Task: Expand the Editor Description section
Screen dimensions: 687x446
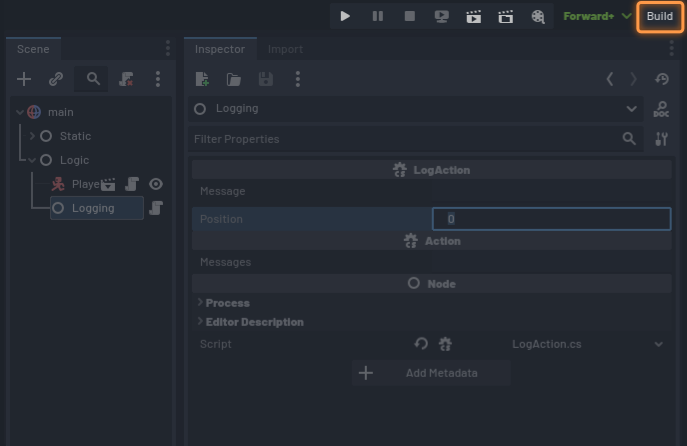Action: 200,322
